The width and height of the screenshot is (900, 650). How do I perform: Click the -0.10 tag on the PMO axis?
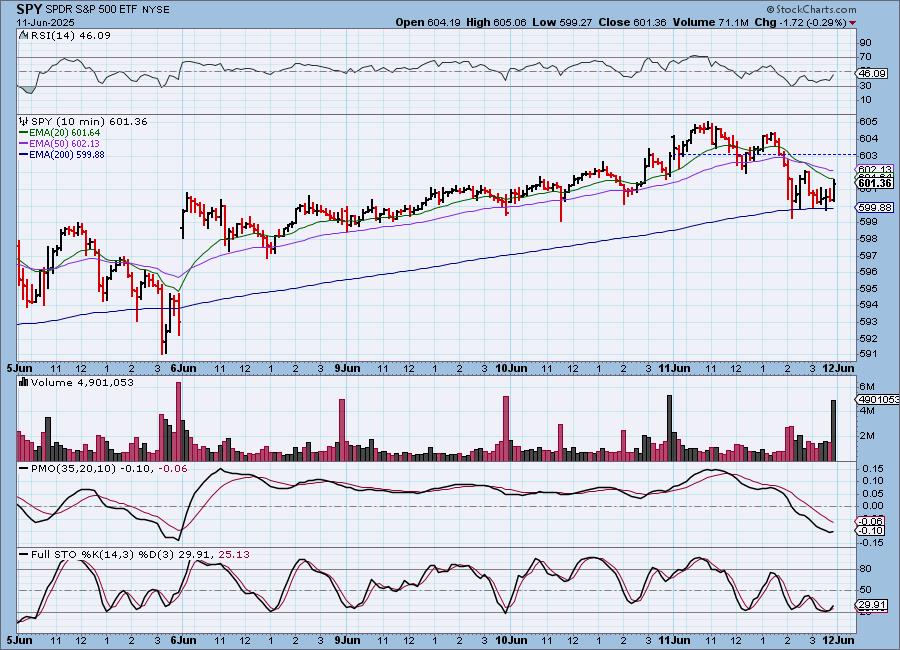870,530
